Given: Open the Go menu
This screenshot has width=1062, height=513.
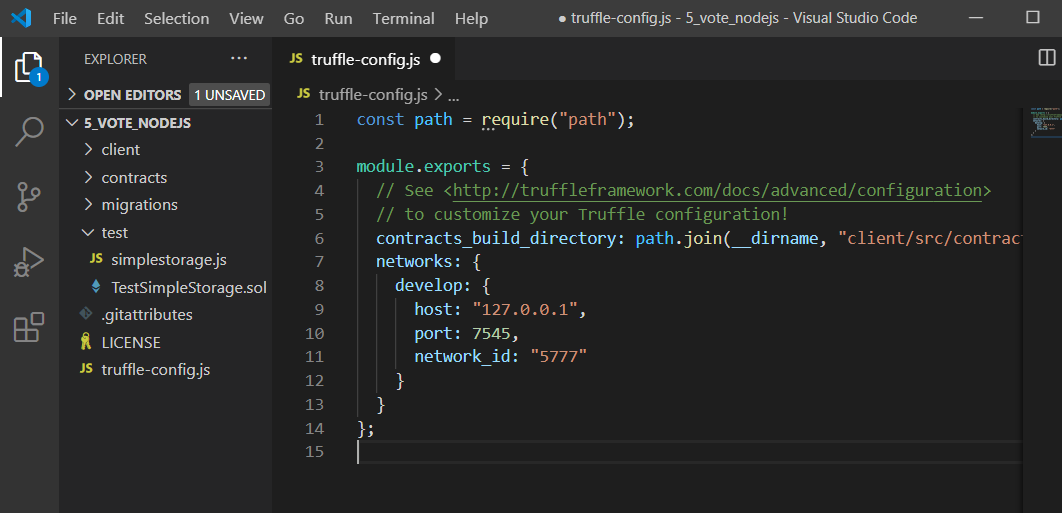Looking at the screenshot, I should (x=294, y=18).
